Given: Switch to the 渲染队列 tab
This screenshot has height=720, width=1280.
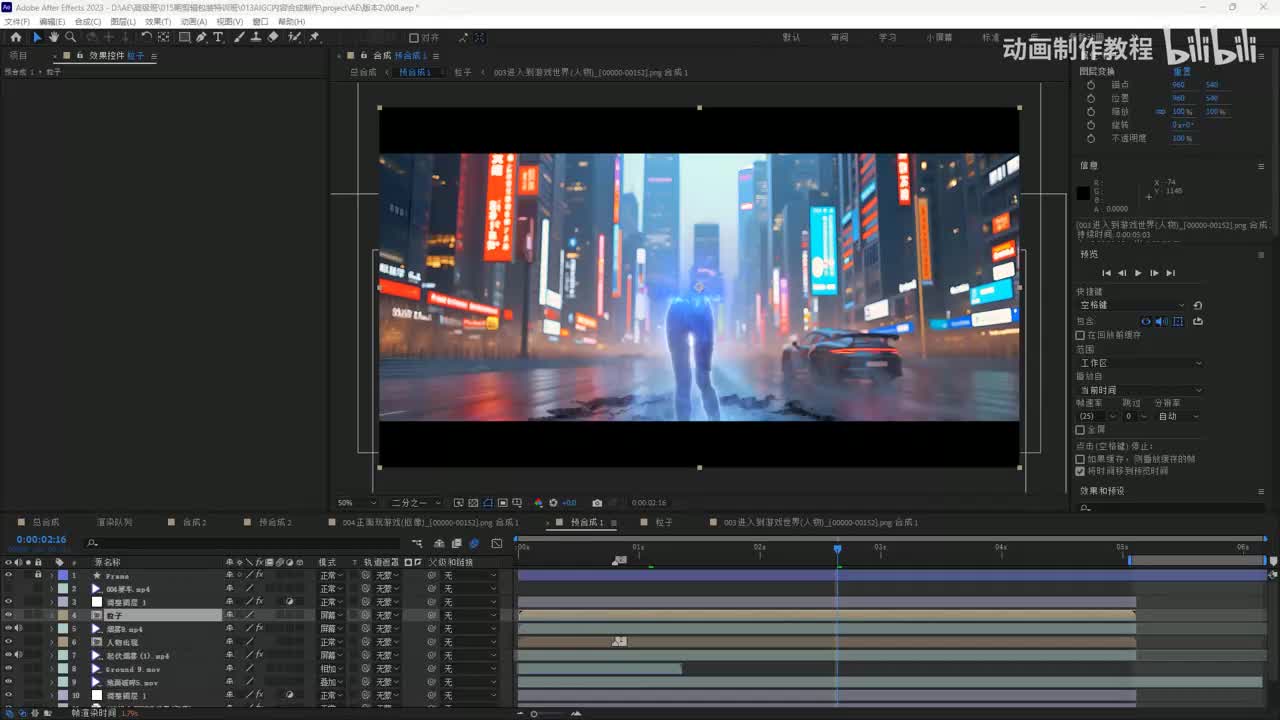Looking at the screenshot, I should tap(114, 522).
